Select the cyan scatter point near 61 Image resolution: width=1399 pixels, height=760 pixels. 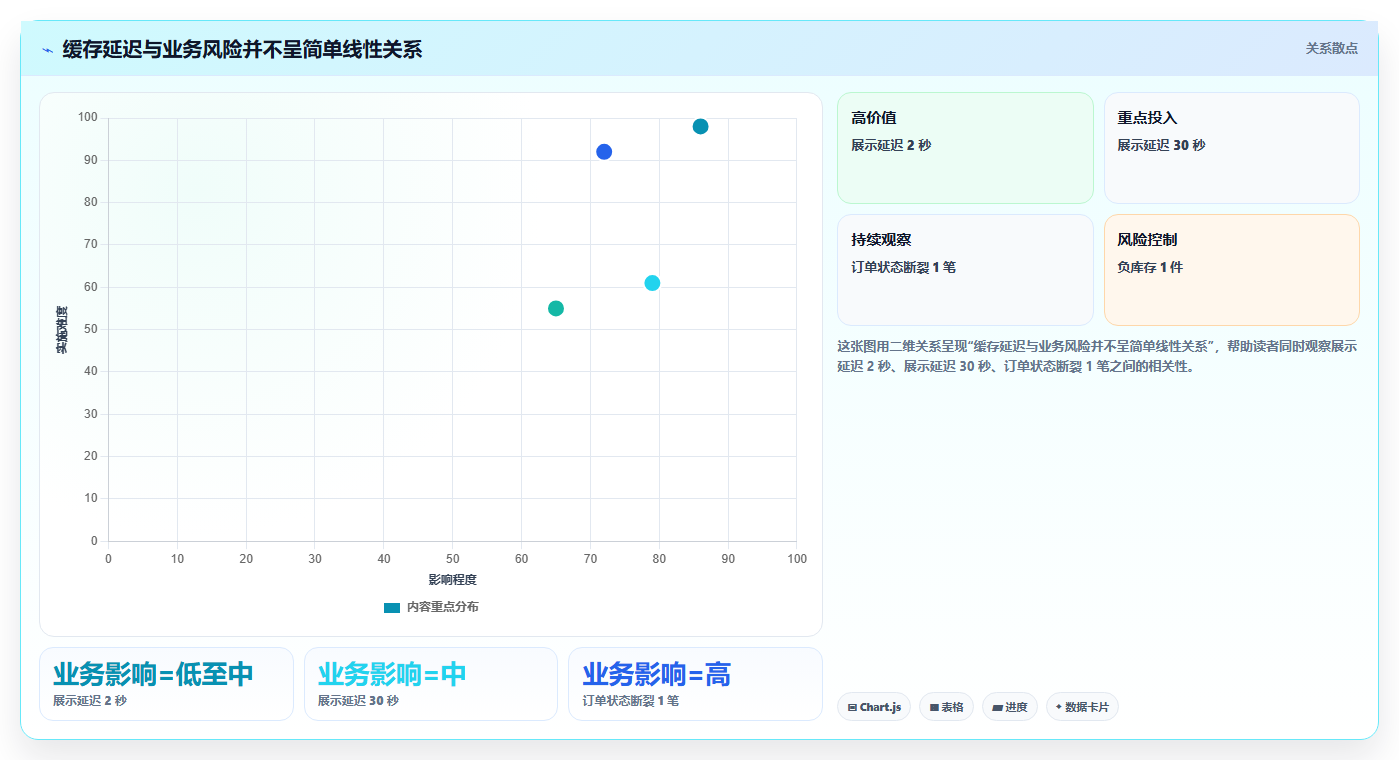pyautogui.click(x=652, y=283)
